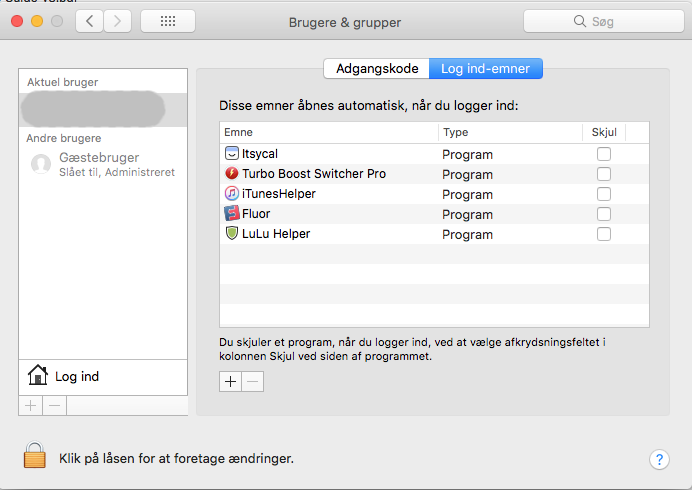Click the iTunesHelper app icon
The width and height of the screenshot is (692, 490).
coord(232,193)
